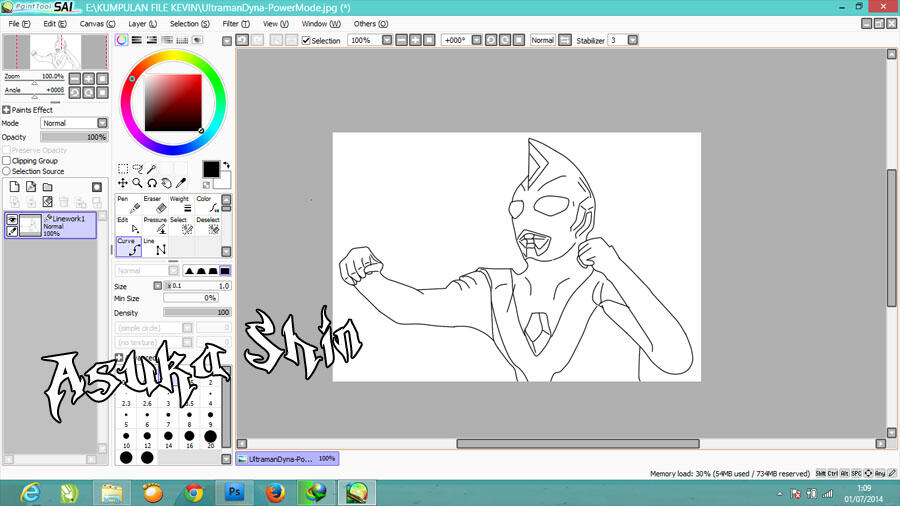
Task: Select the Eraser linework tool
Action: point(155,204)
